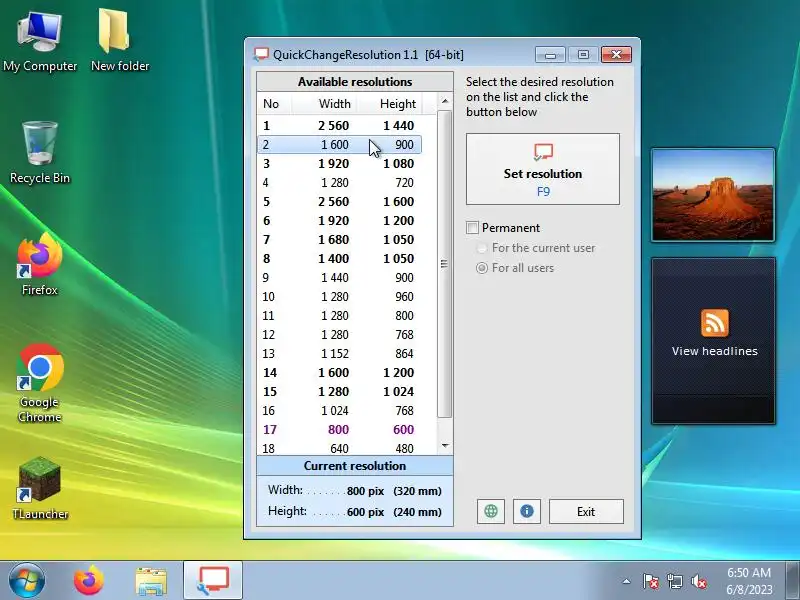Select resolution row 17, 800 x 600
The height and width of the screenshot is (600, 800).
[x=339, y=430]
